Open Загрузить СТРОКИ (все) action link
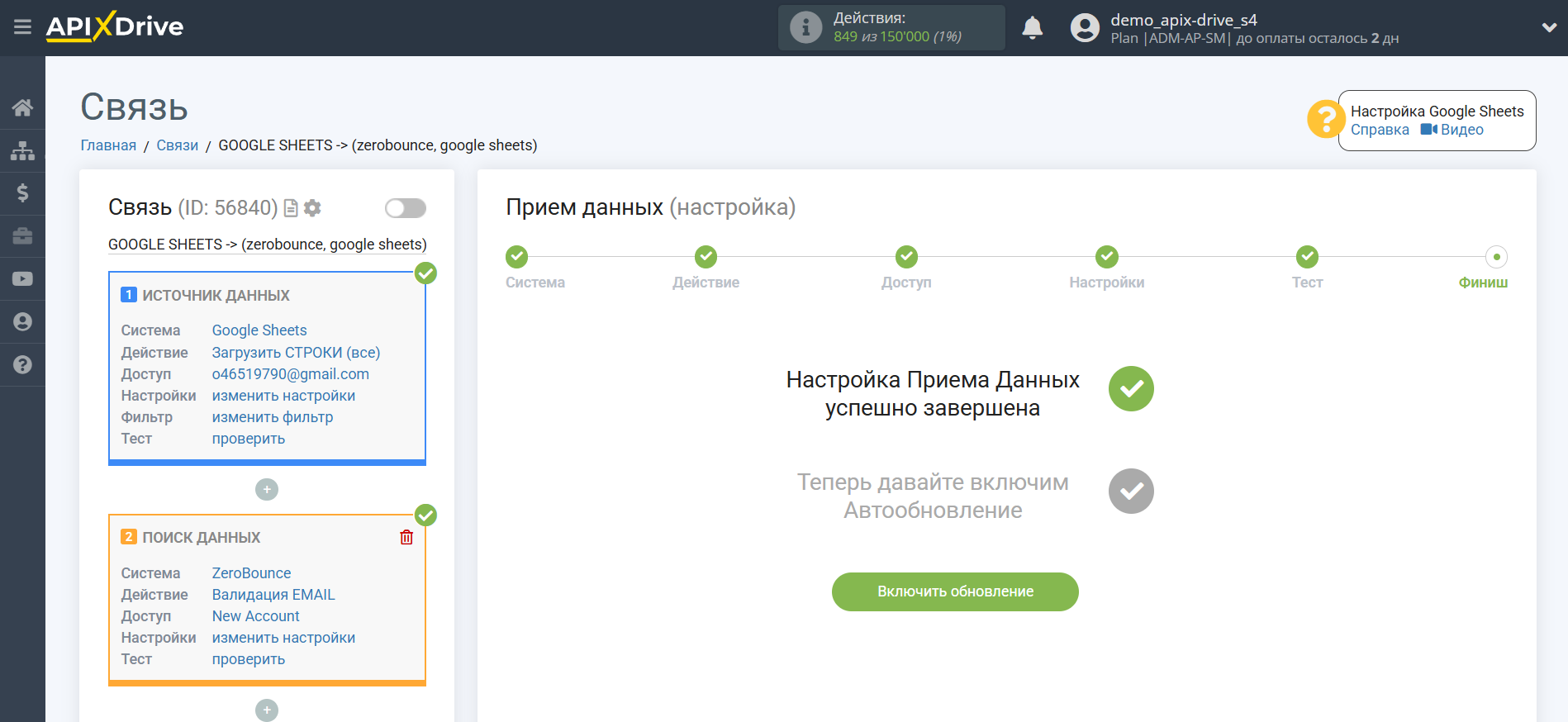Image resolution: width=1568 pixels, height=722 pixels. 296,353
